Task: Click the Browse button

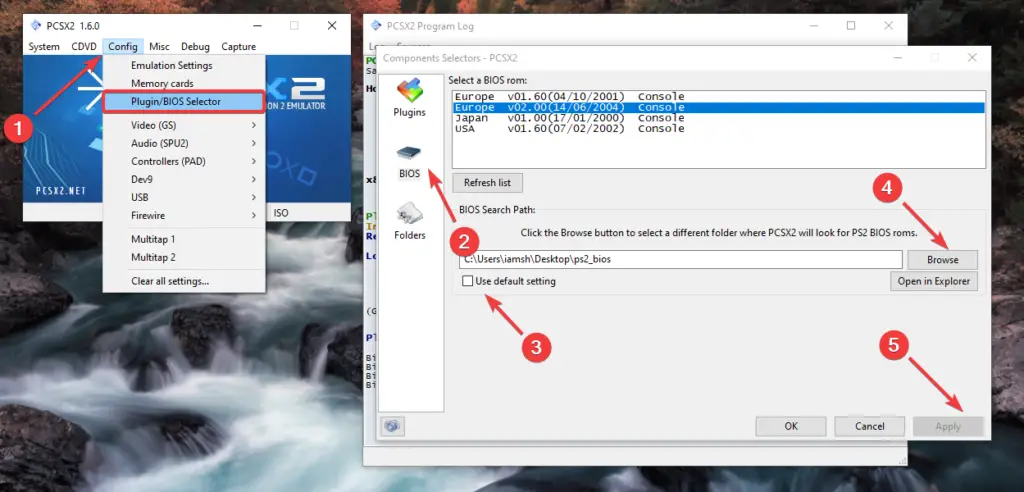Action: 942,259
